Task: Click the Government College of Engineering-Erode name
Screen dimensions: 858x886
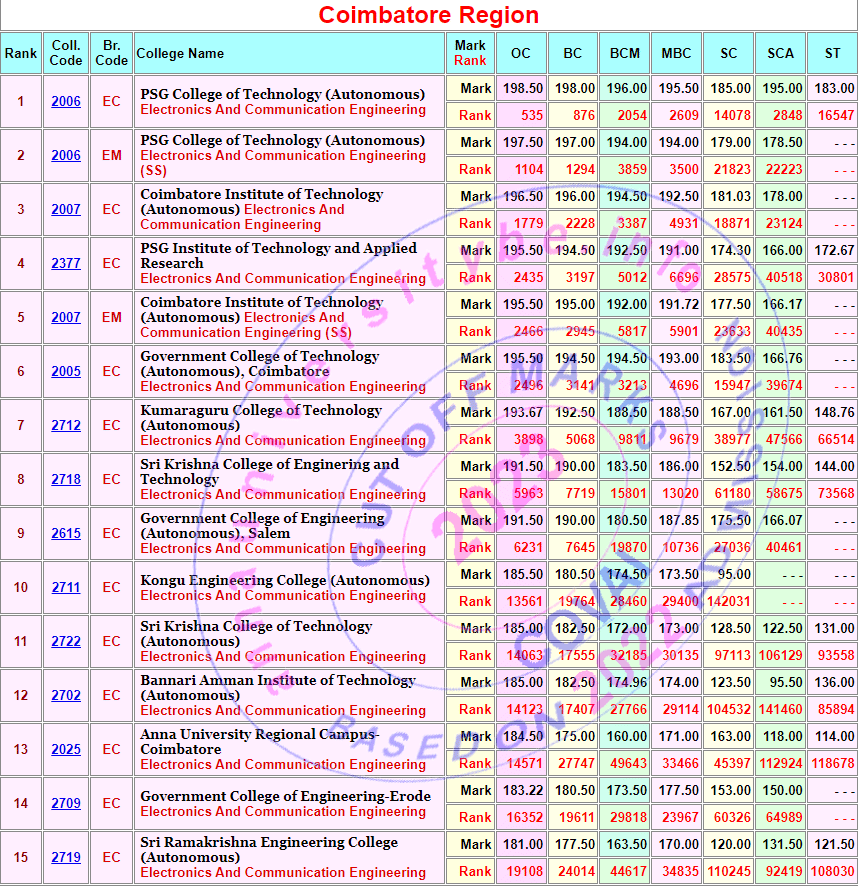Action: click(x=285, y=796)
